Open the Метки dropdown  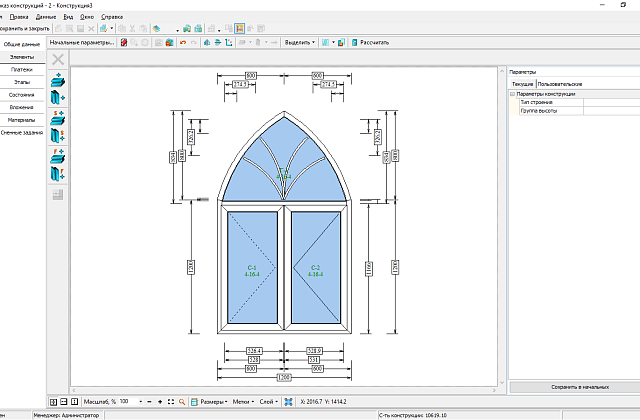243,402
